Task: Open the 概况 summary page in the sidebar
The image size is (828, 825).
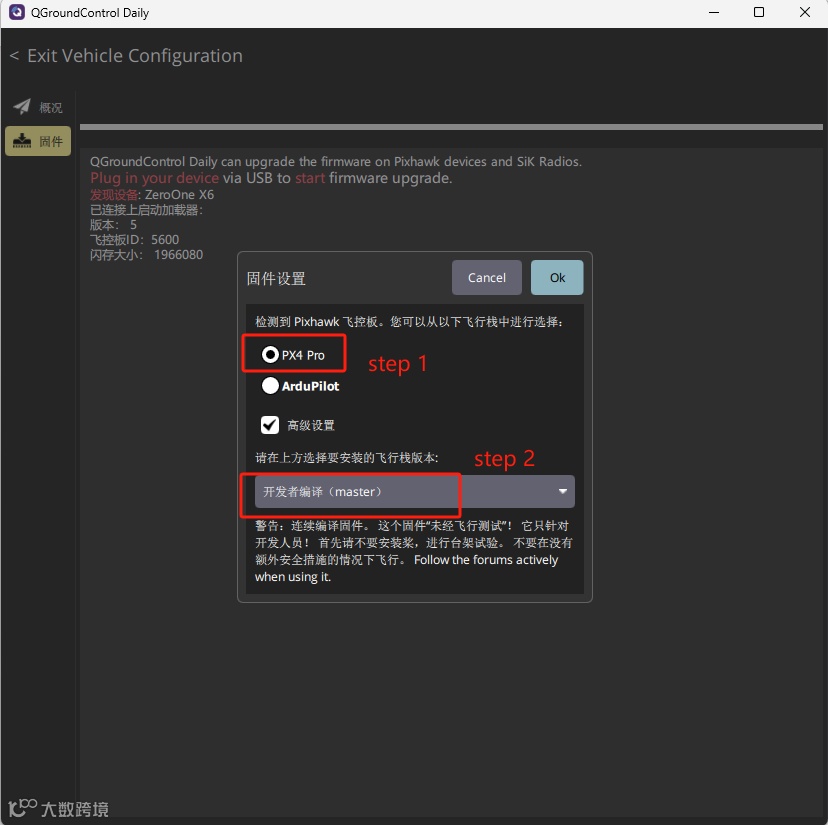Action: [38, 107]
